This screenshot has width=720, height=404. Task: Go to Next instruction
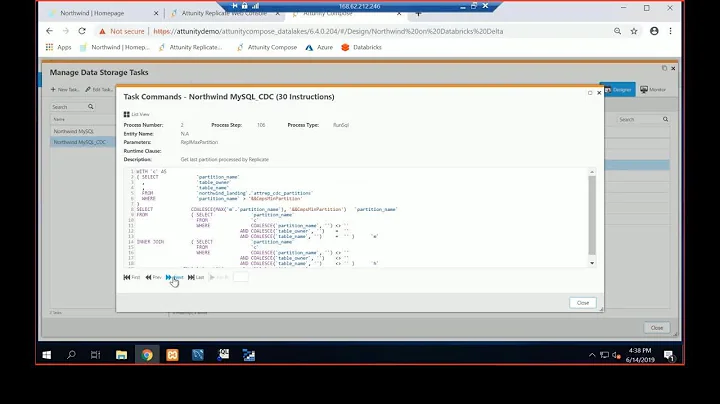[174, 277]
